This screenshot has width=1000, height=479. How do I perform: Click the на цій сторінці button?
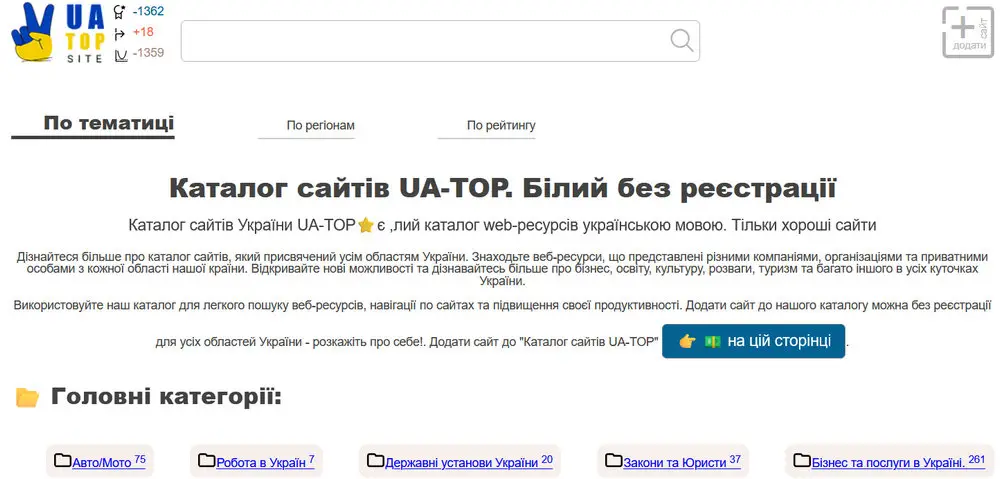coord(753,341)
